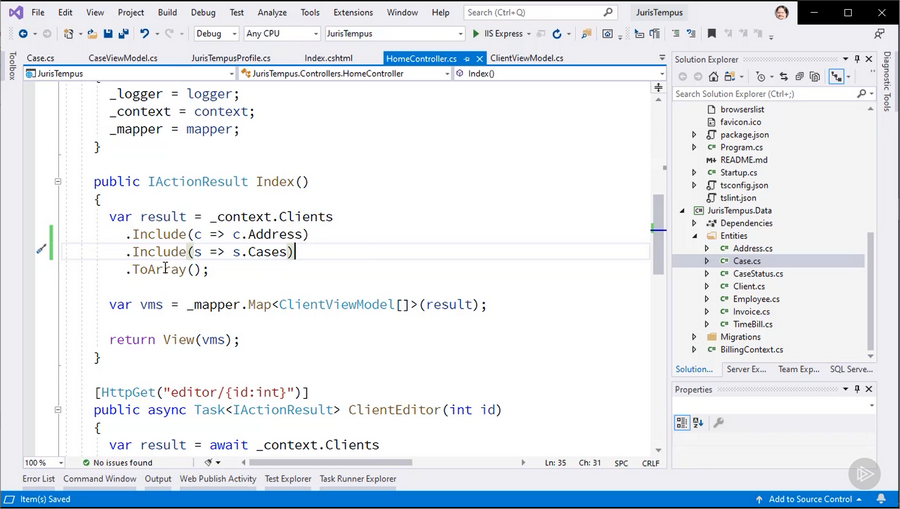The width and height of the screenshot is (900, 509).
Task: Pin the Solution Explorer panel
Action: (x=858, y=59)
